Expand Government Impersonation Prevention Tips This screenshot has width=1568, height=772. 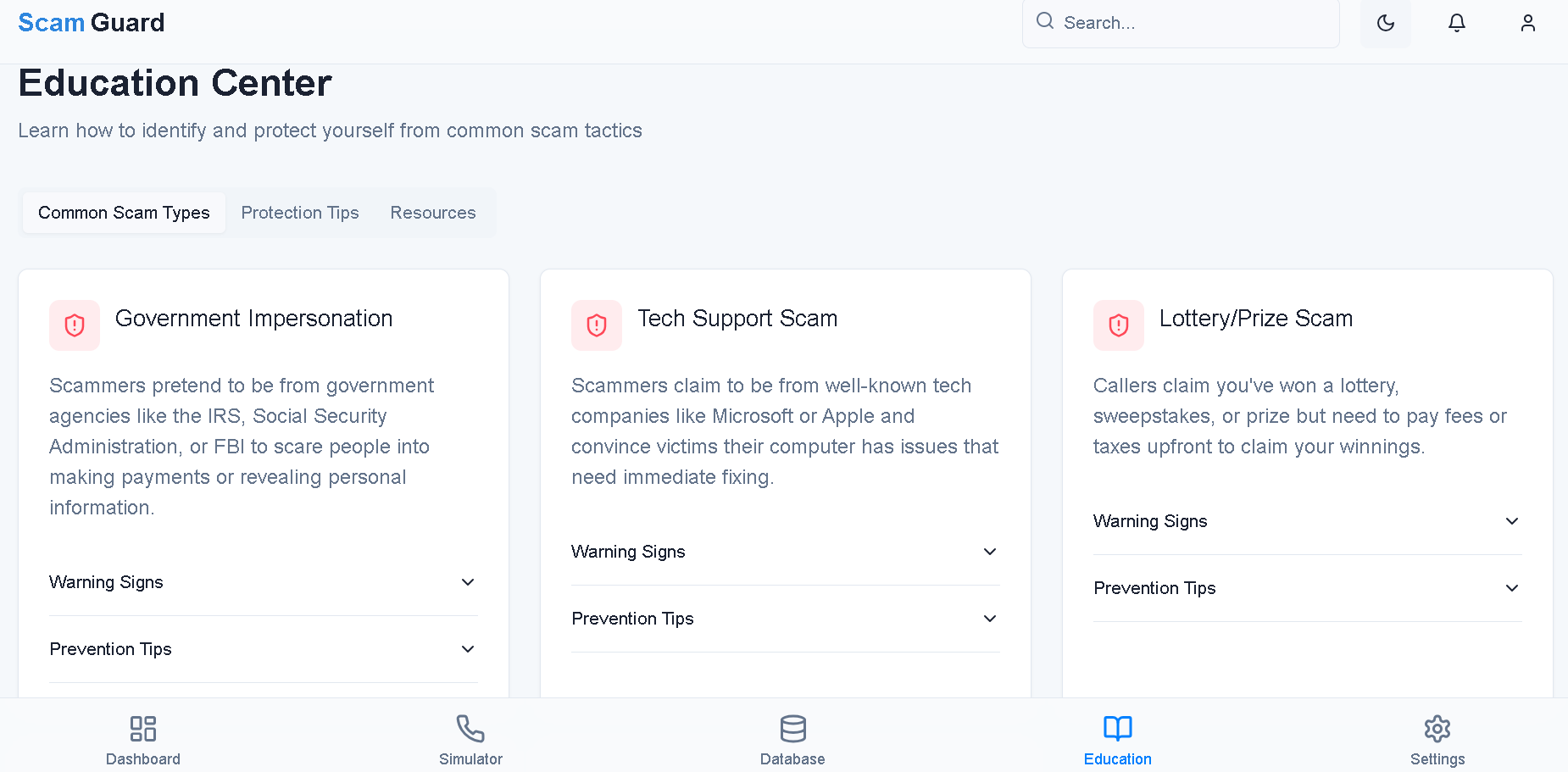[263, 649]
